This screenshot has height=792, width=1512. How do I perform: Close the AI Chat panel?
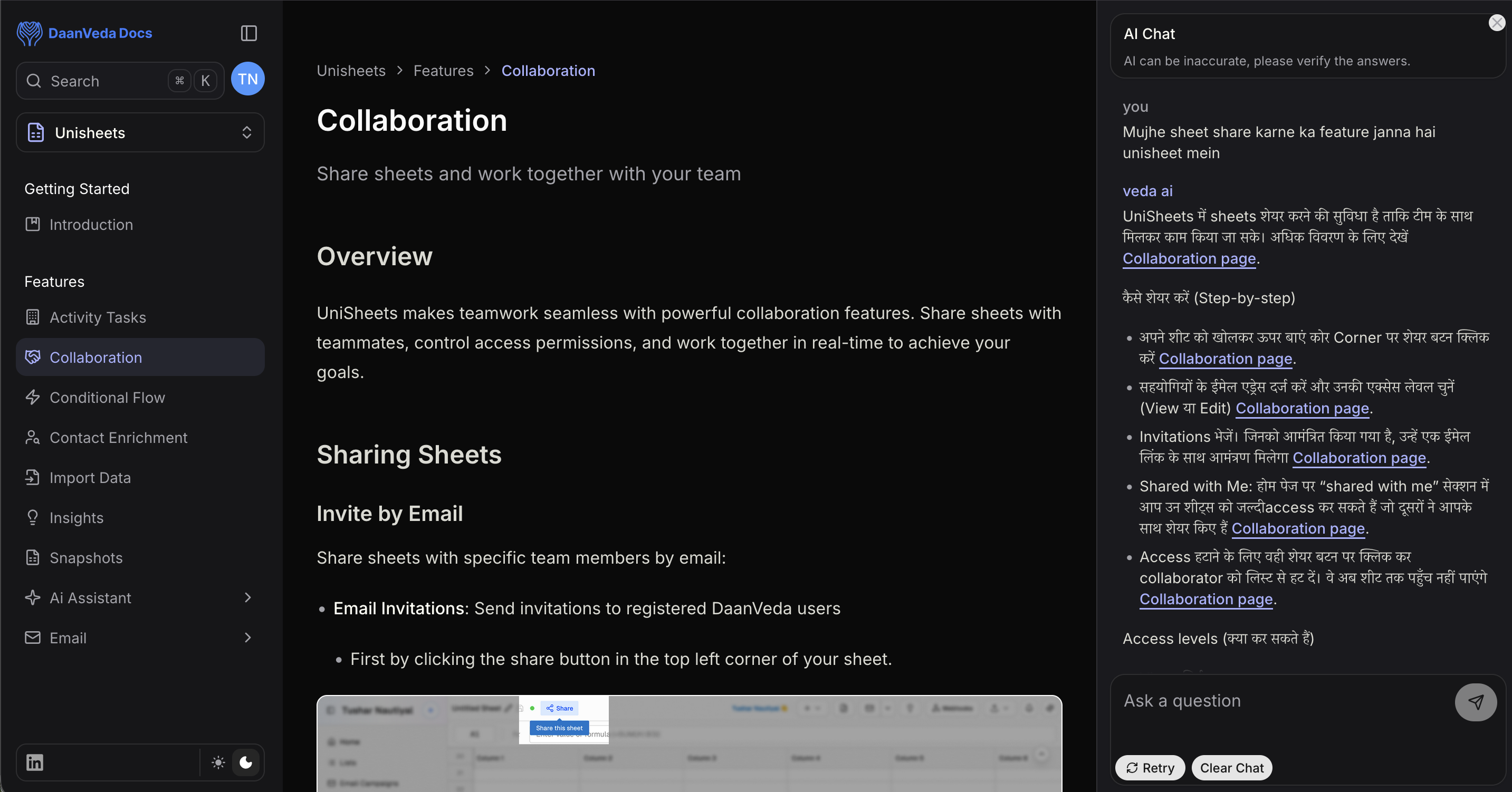pos(1496,23)
